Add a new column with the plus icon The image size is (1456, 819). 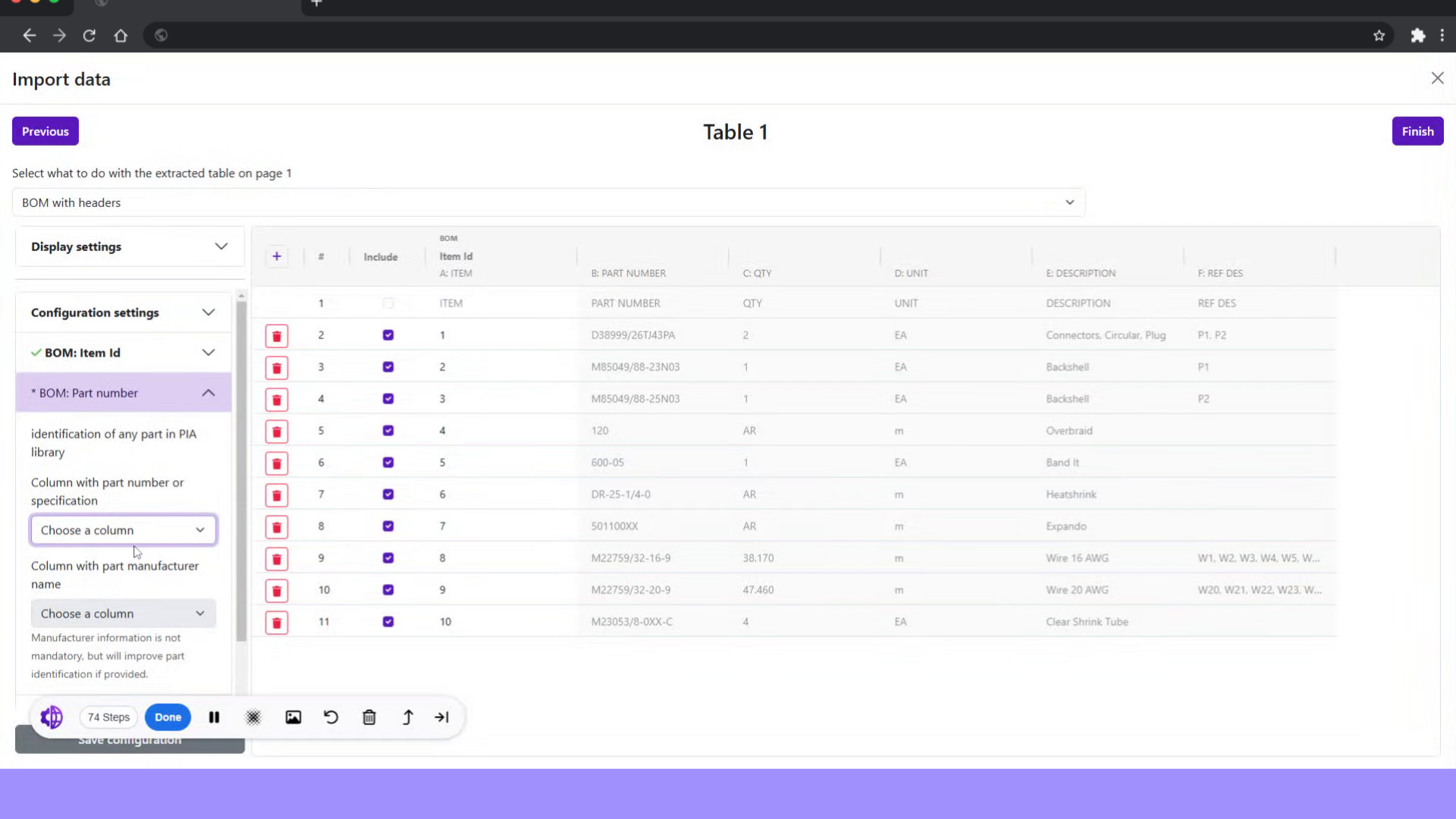pos(276,256)
